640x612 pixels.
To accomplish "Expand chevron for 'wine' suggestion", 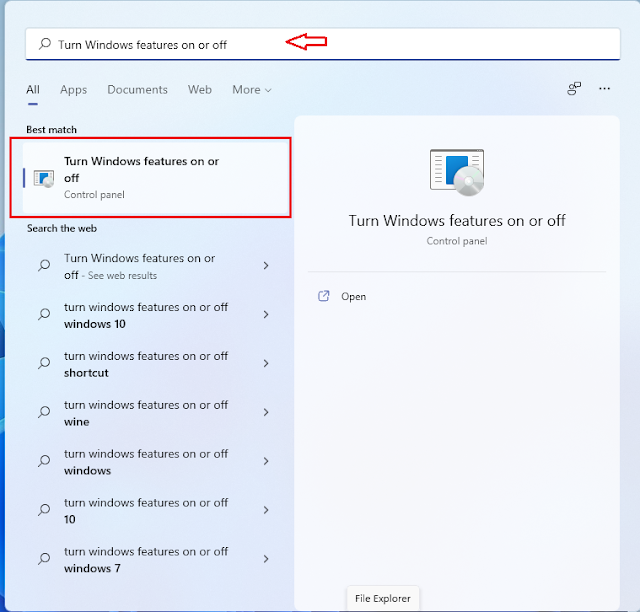I will [x=266, y=412].
